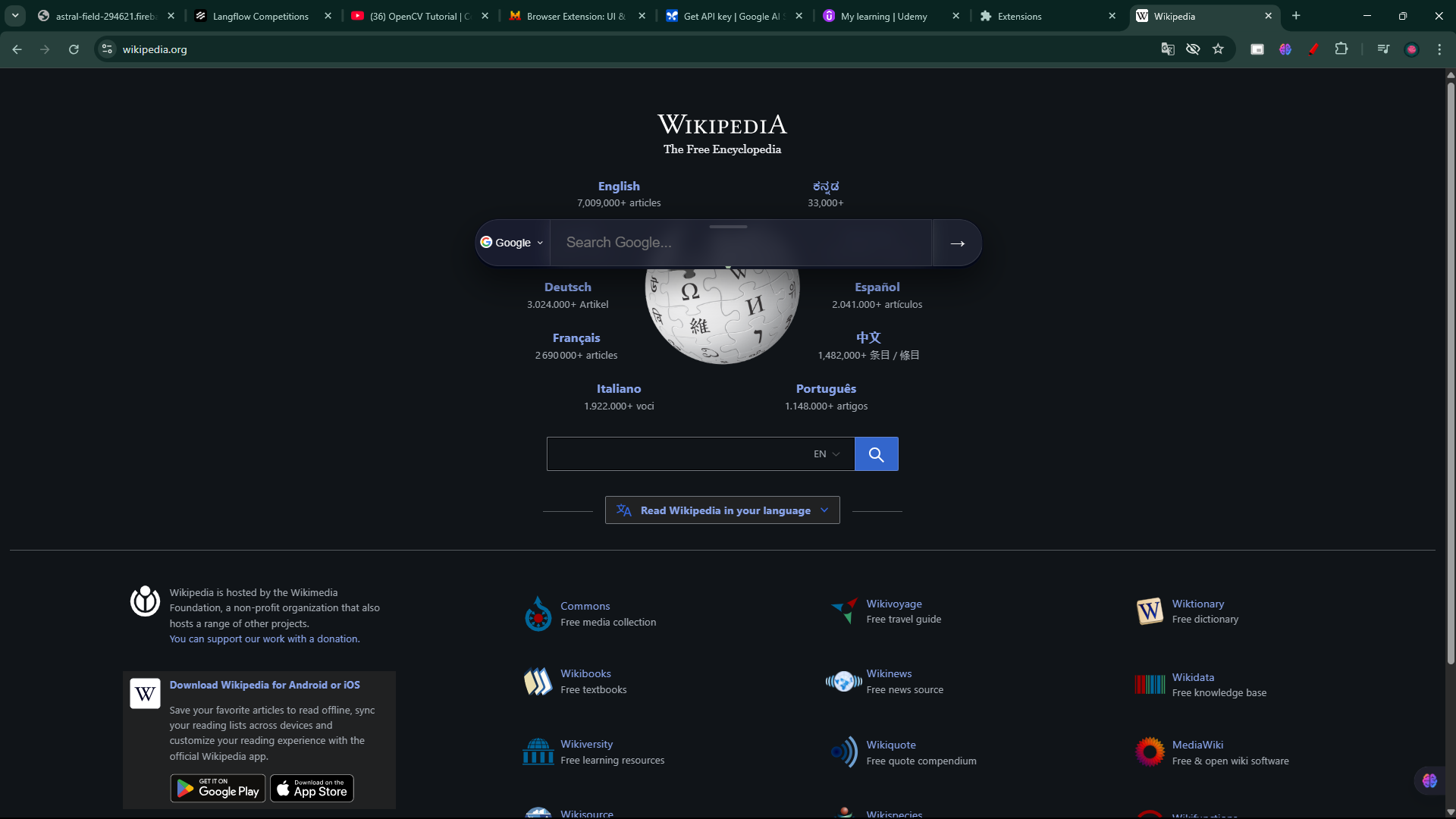Switch to the OpenCV Tutorial YouTube tab

(x=421, y=16)
